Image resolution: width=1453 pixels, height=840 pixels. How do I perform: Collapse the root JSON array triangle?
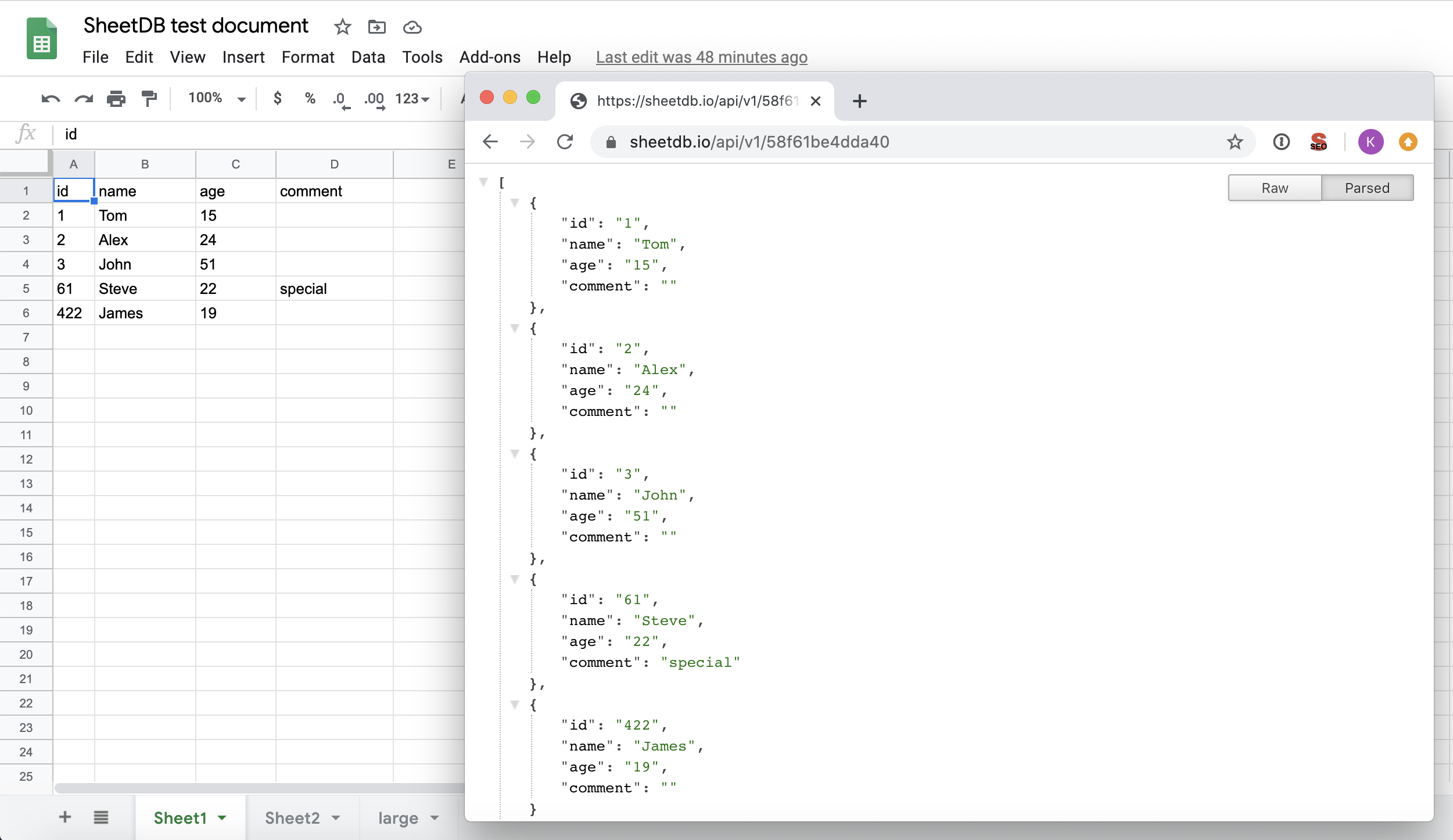[x=483, y=182]
